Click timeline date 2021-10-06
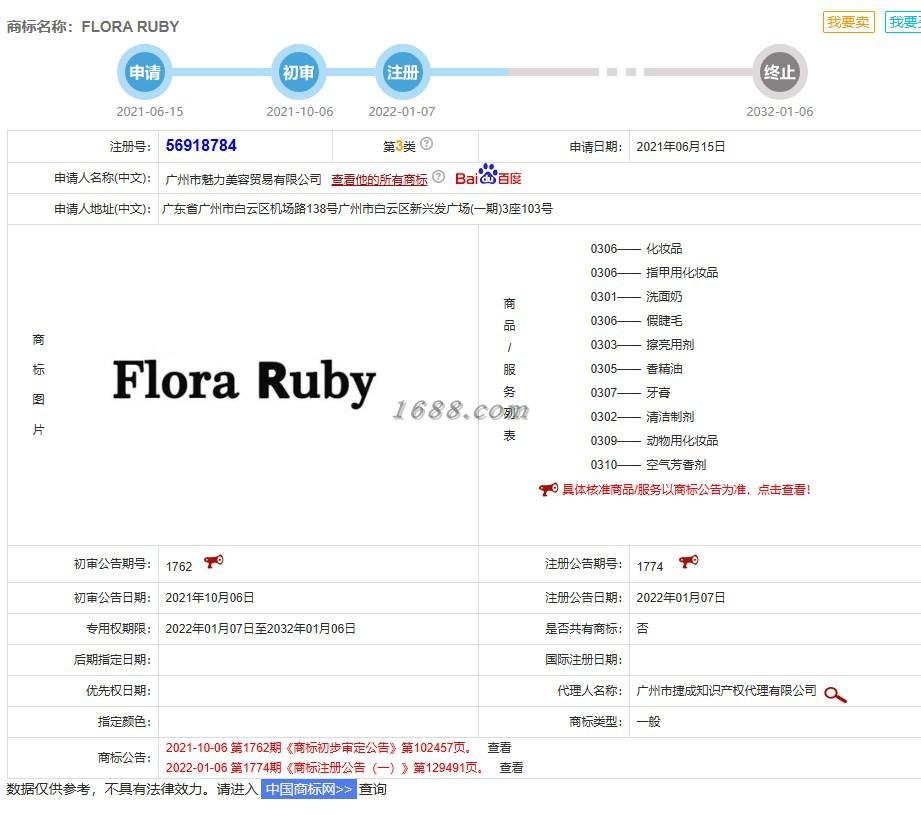Viewport: 921px width, 815px height. pyautogui.click(x=300, y=112)
